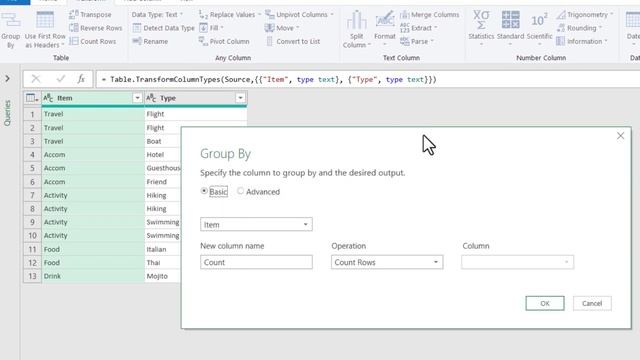
Task: Click the Count Rows ribbon icon
Action: click(73, 41)
